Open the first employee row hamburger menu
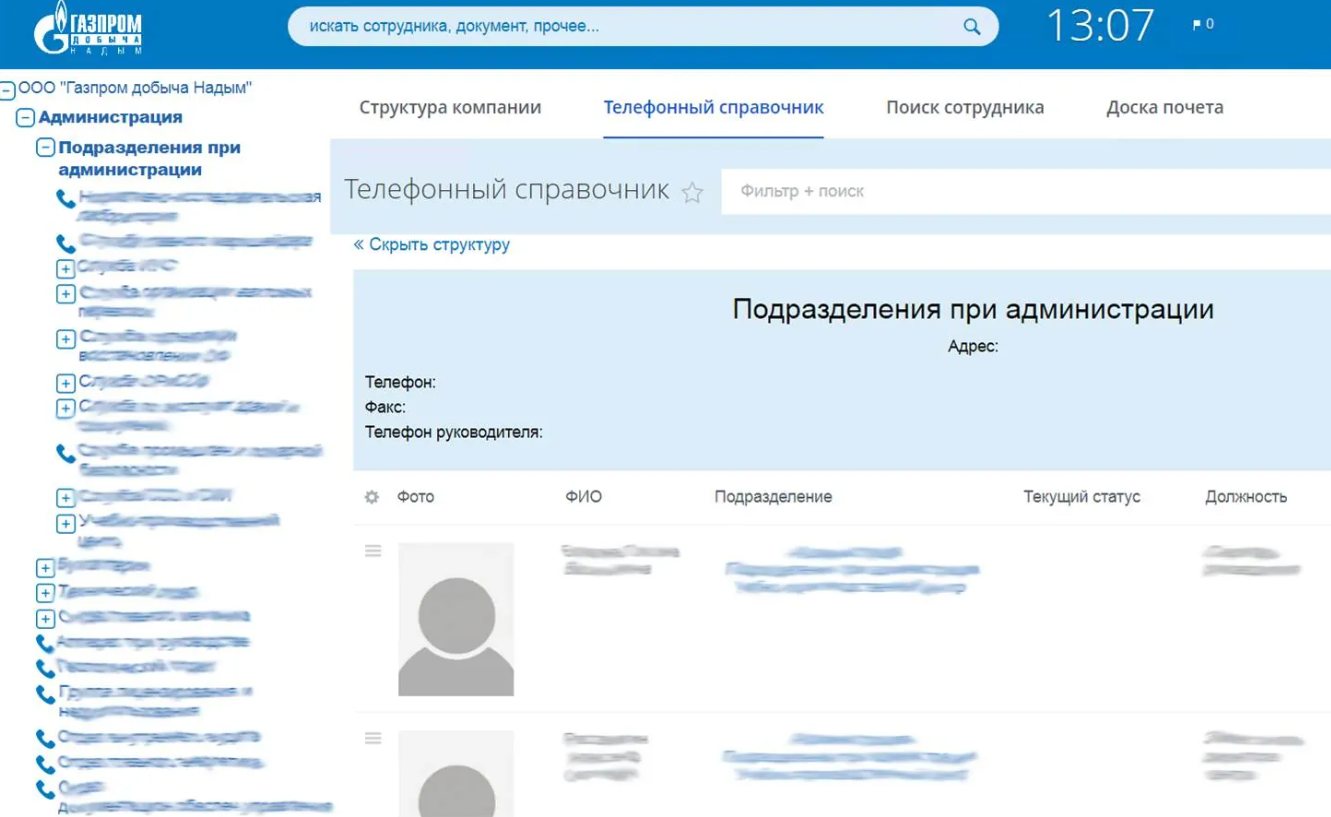 coord(373,551)
